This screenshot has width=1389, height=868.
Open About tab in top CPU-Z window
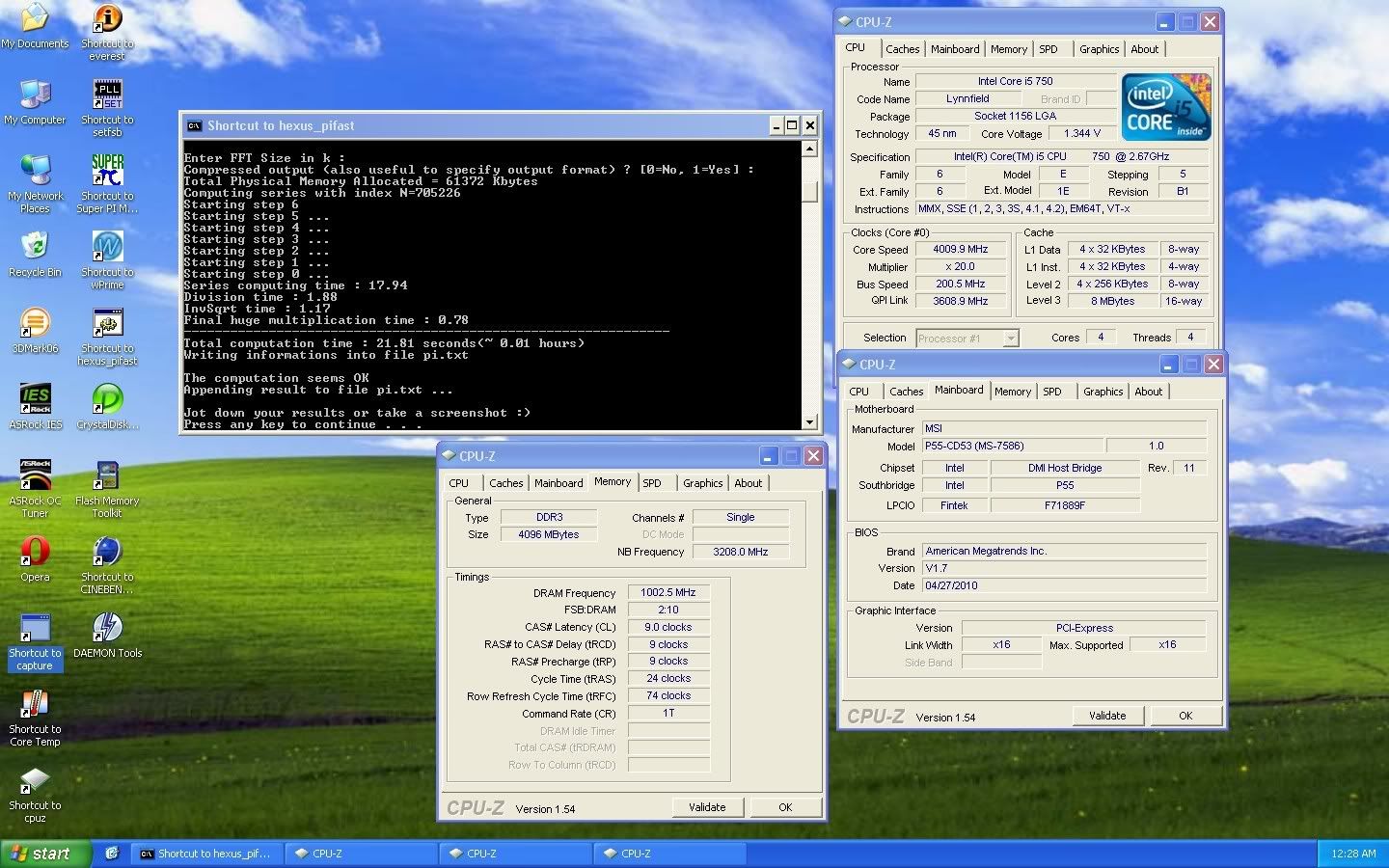[x=1145, y=49]
